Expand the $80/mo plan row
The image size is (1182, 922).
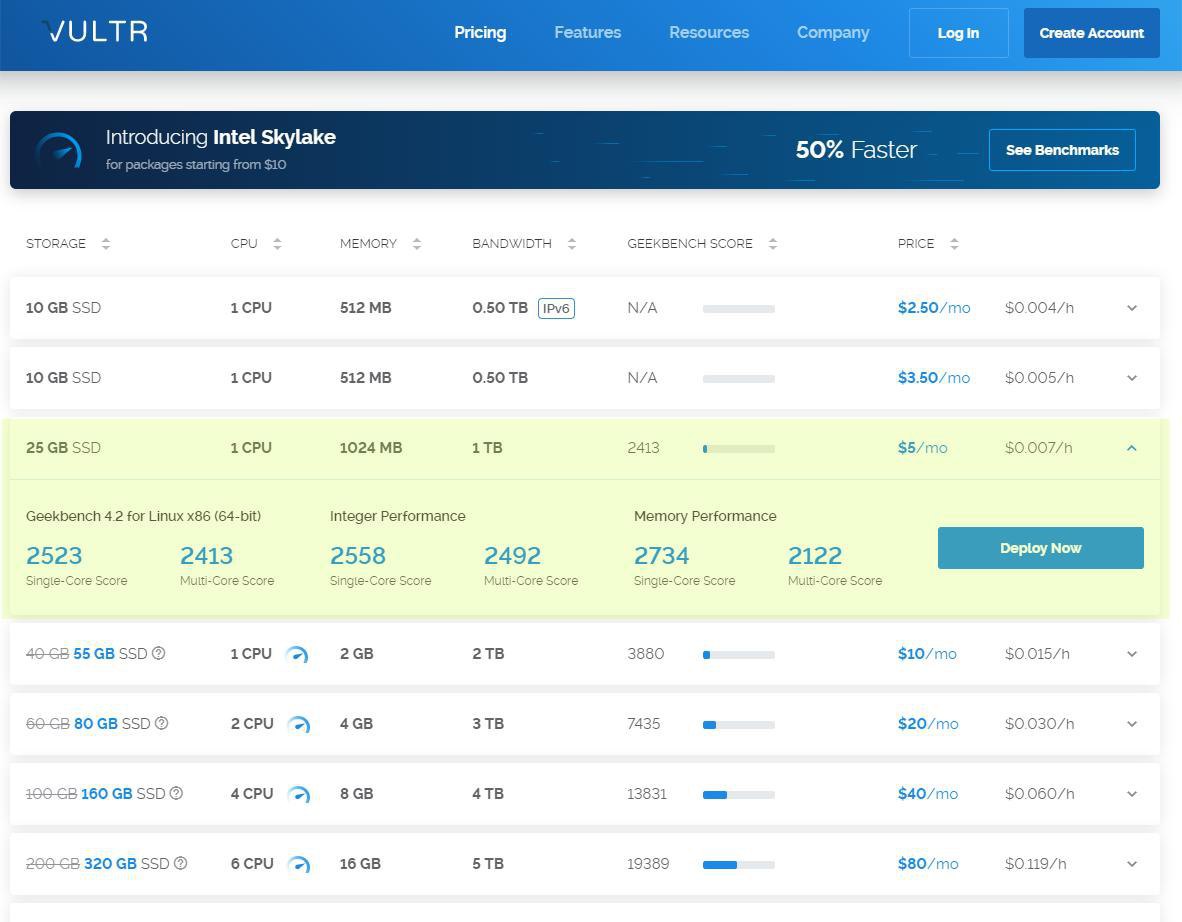[1131, 865]
